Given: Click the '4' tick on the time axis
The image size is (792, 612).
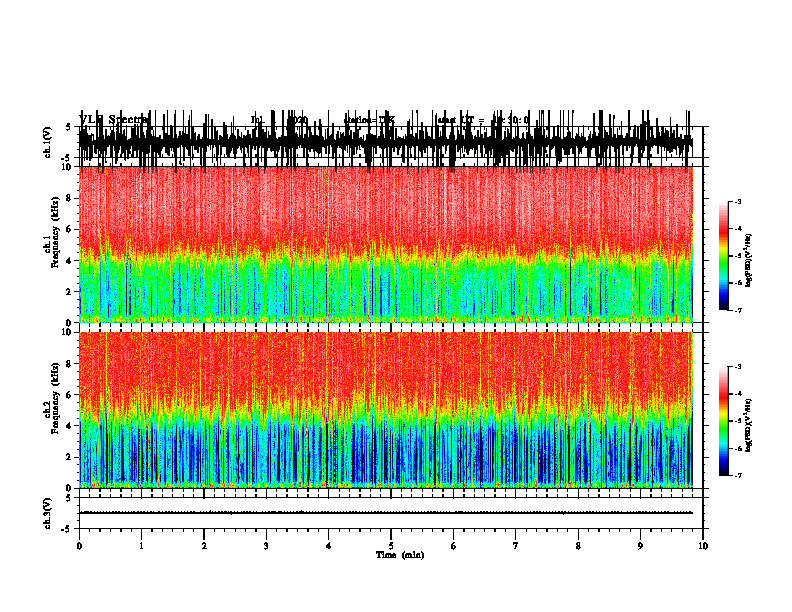Looking at the screenshot, I should [328, 546].
